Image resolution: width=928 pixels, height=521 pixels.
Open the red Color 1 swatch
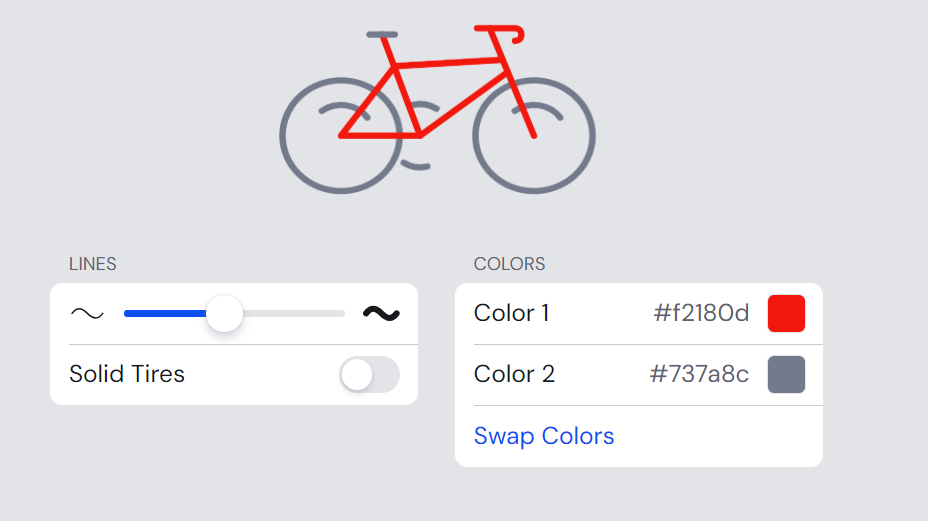(786, 313)
